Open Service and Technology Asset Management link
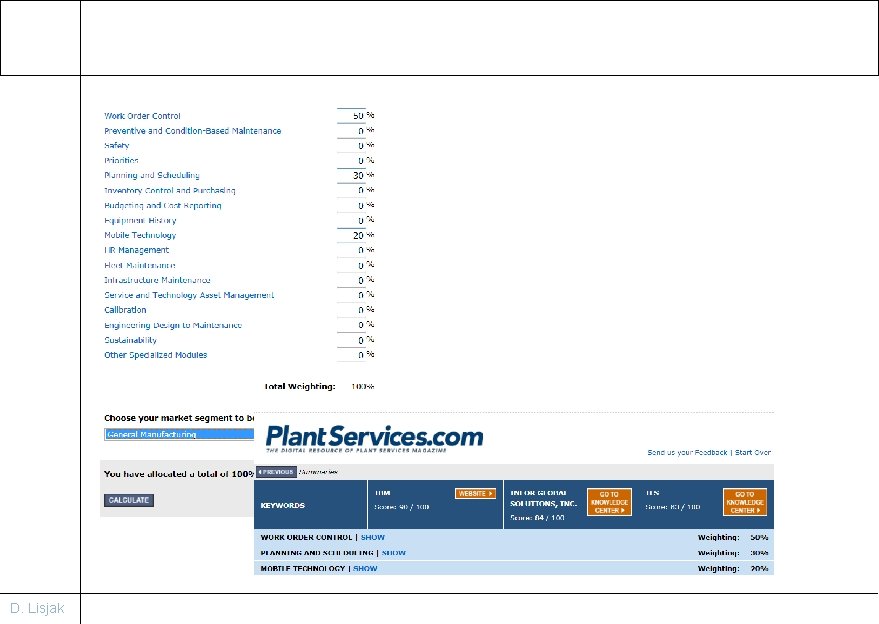879x624 pixels. (189, 295)
